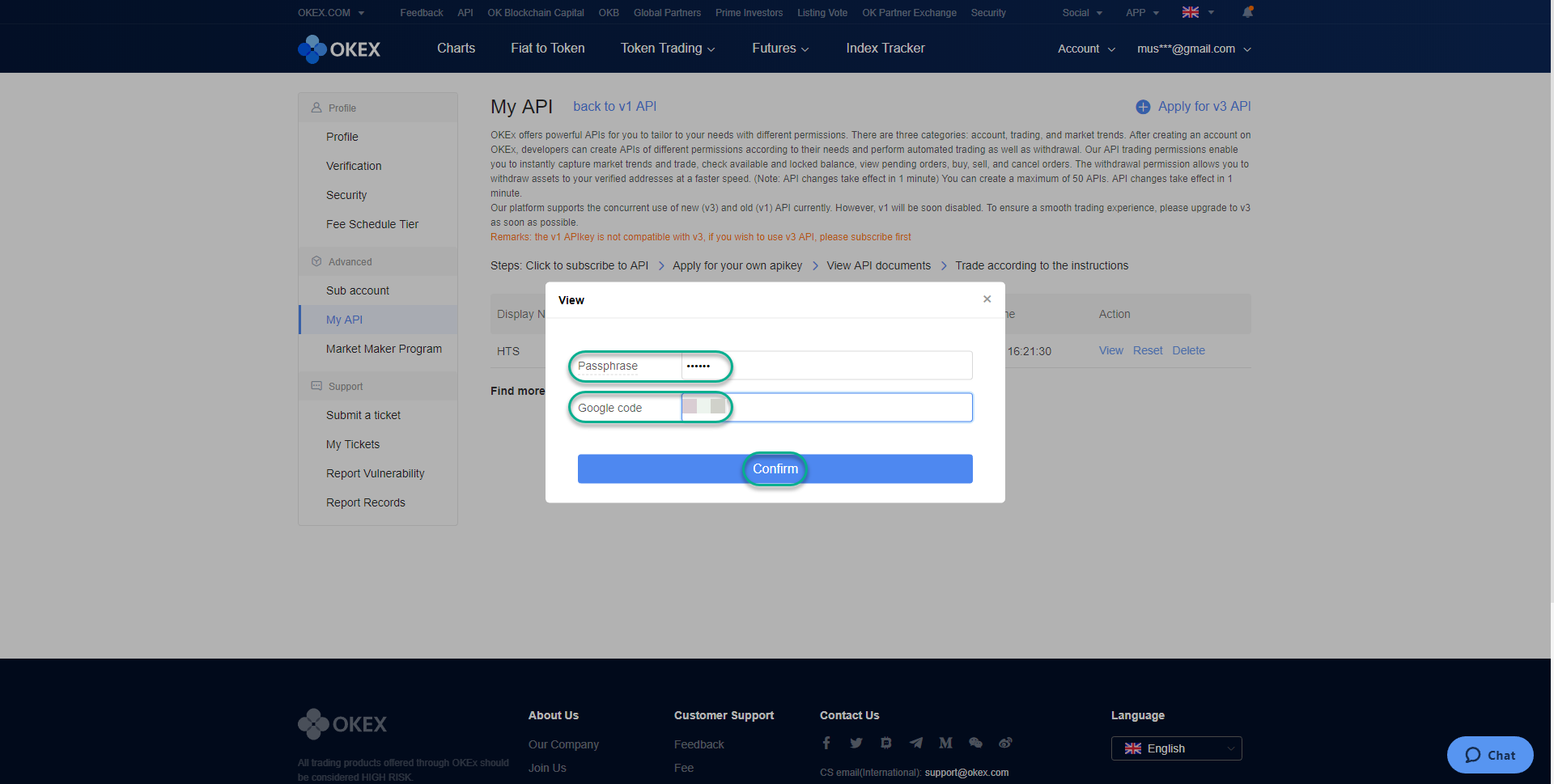The width and height of the screenshot is (1554, 784).
Task: Select the Weibo icon in the footer
Action: (x=1005, y=743)
